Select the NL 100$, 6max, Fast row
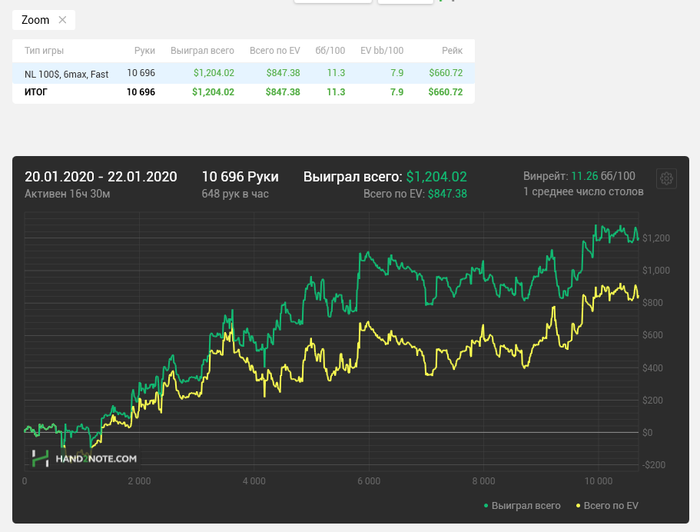 tap(243, 73)
